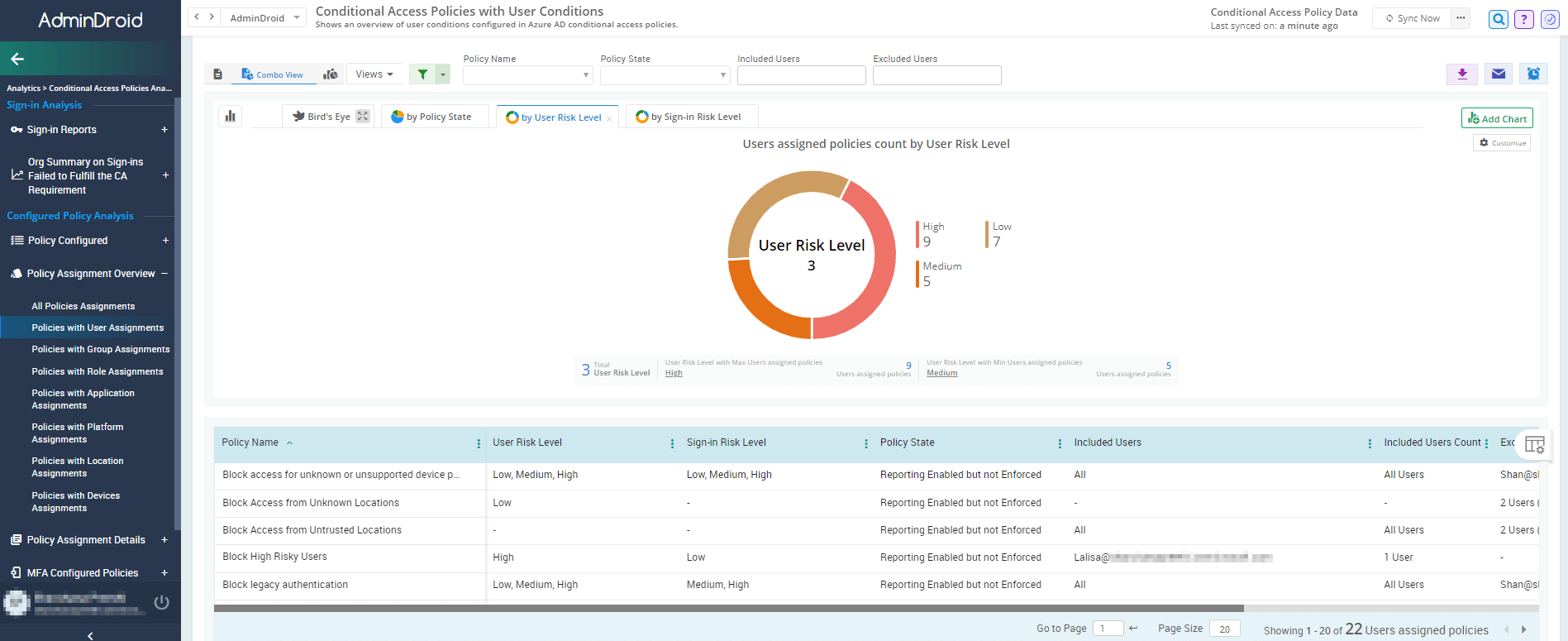Click the Add Chart button
The width and height of the screenshot is (1568, 641).
tap(1497, 118)
